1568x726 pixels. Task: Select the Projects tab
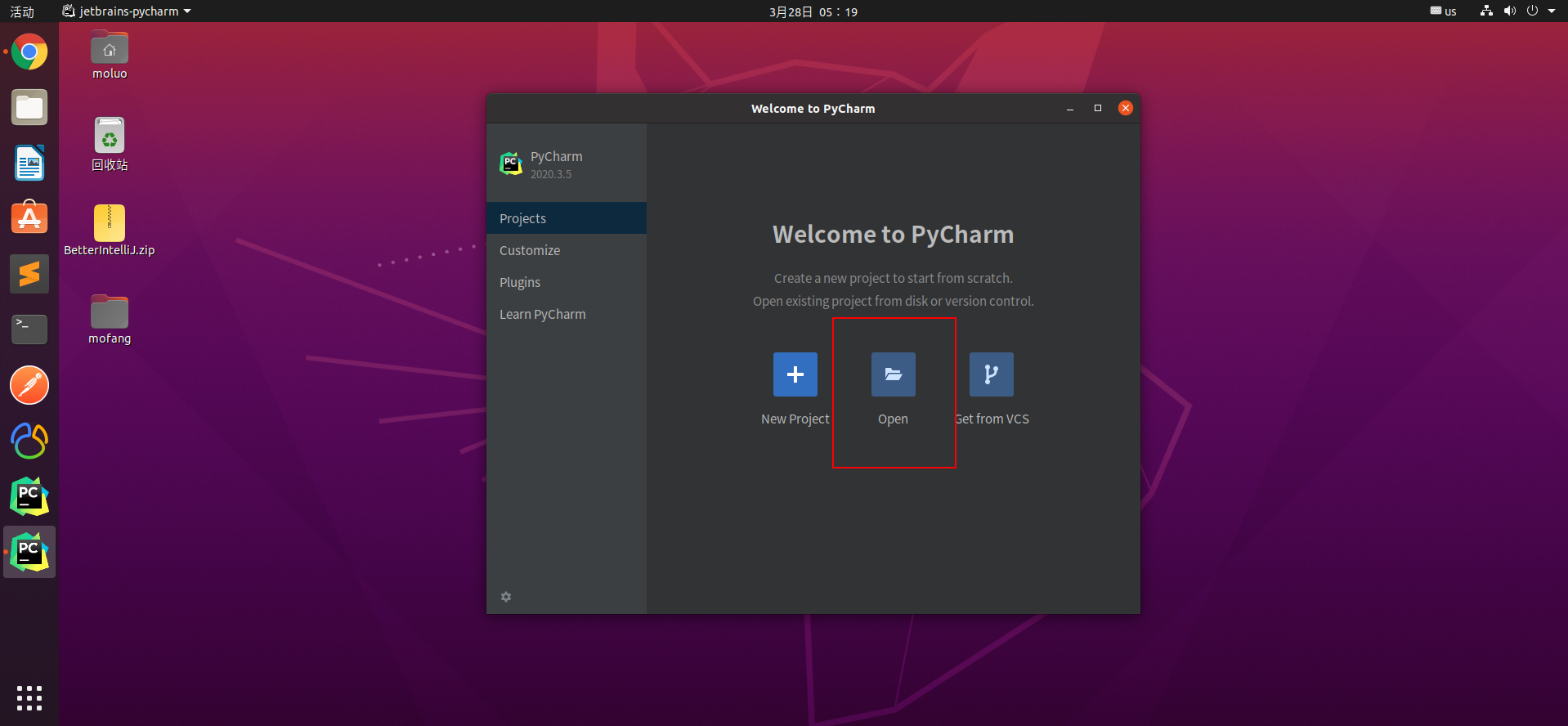click(x=567, y=218)
